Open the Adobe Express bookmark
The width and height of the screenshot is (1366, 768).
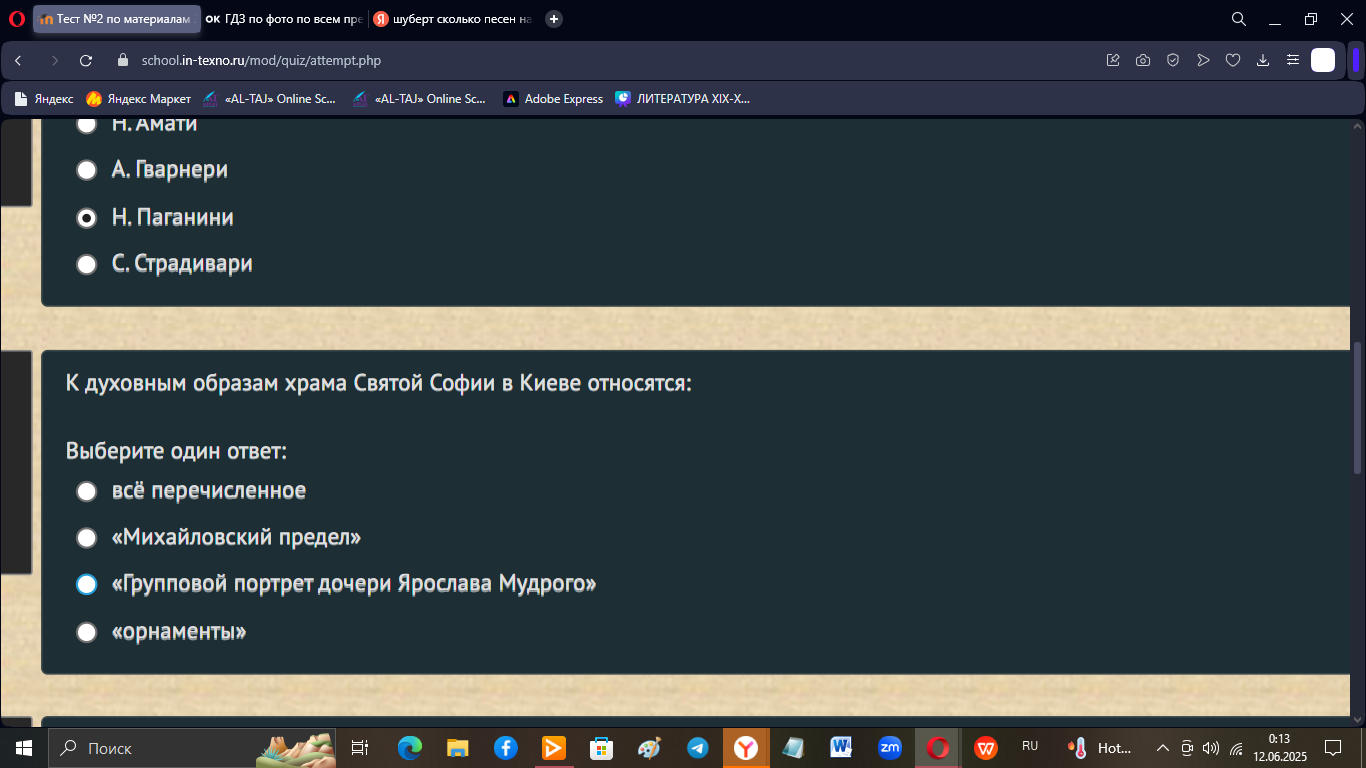click(x=553, y=99)
